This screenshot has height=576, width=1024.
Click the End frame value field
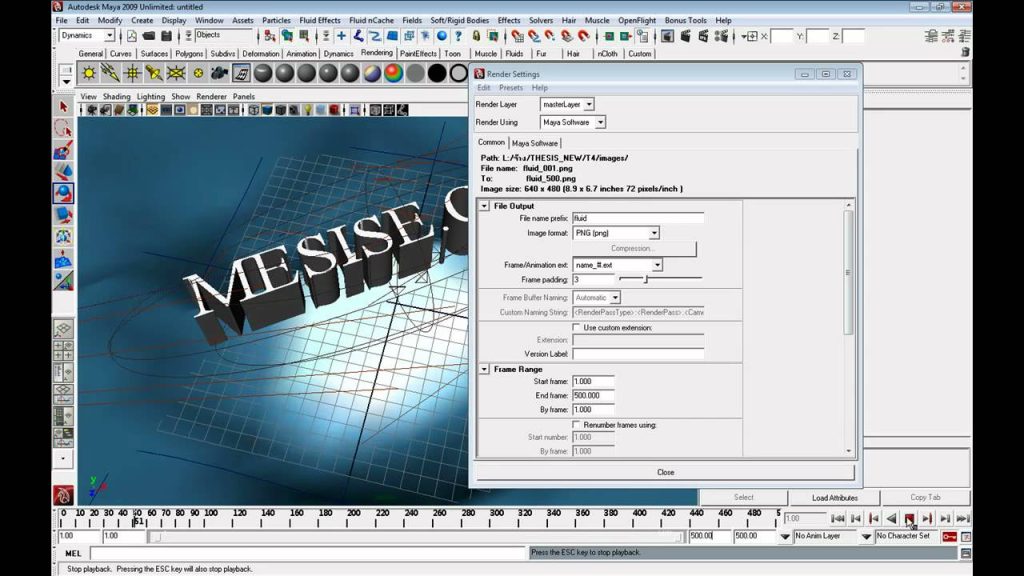[x=593, y=395]
